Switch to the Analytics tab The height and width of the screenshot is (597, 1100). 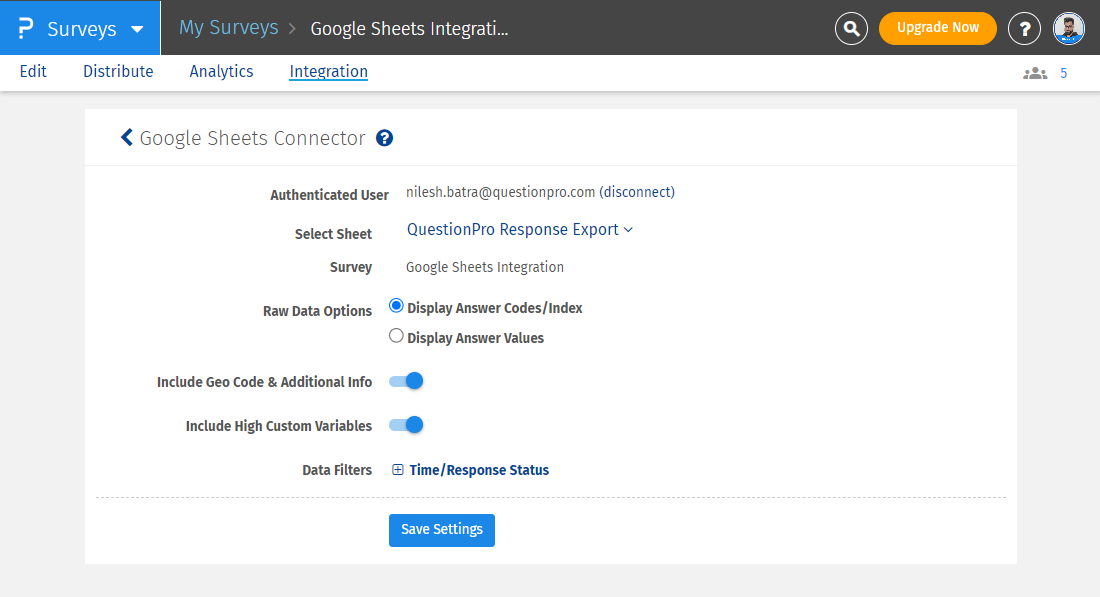[221, 72]
